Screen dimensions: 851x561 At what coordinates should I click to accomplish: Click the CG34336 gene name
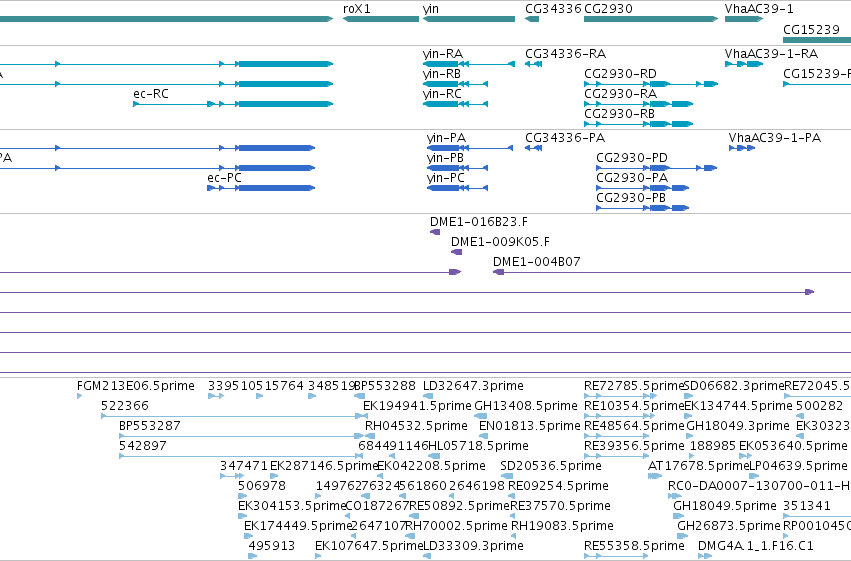[x=553, y=9]
